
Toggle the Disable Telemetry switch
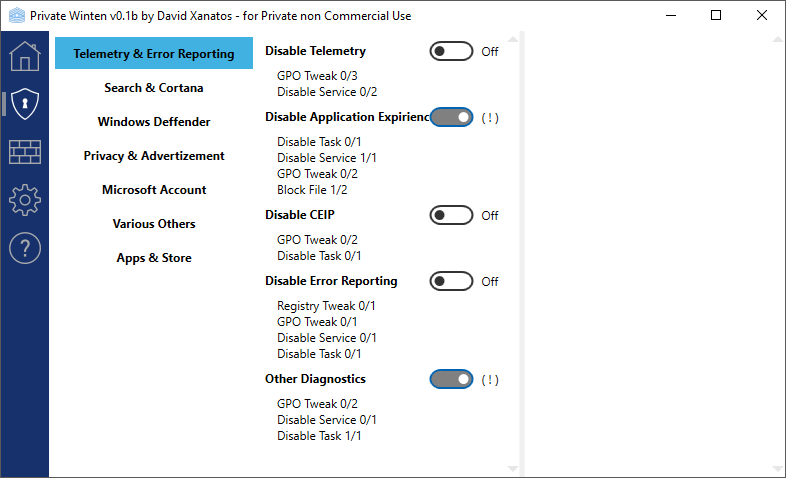(x=451, y=51)
